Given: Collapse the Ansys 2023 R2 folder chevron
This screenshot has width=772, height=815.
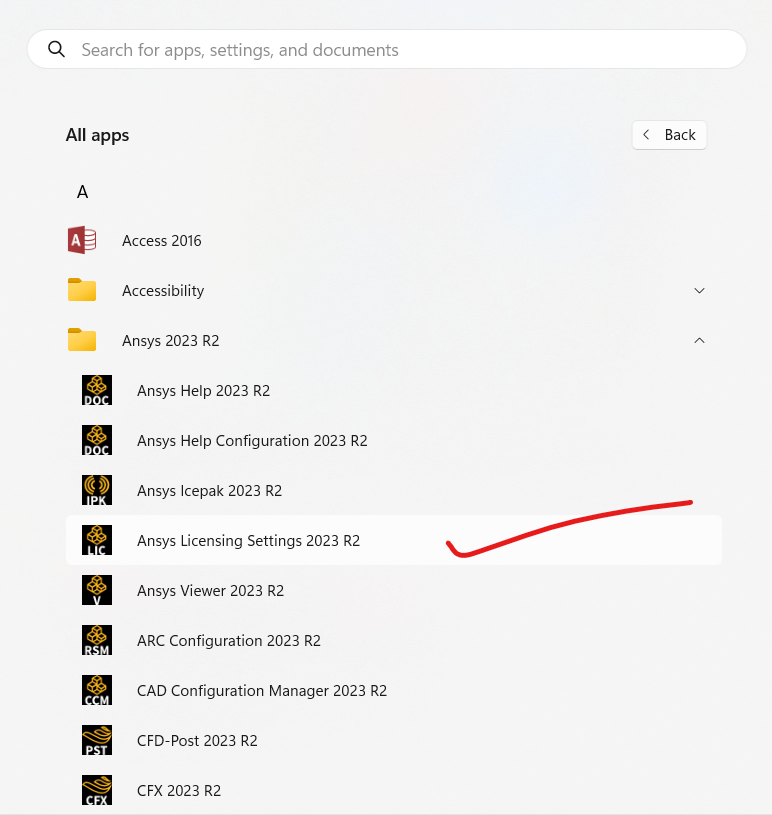Looking at the screenshot, I should [x=699, y=340].
